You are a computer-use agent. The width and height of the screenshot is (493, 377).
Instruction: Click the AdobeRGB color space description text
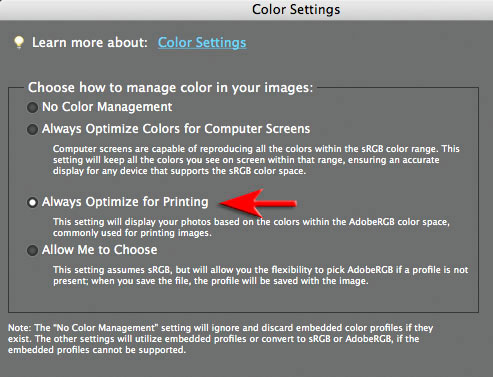251,227
